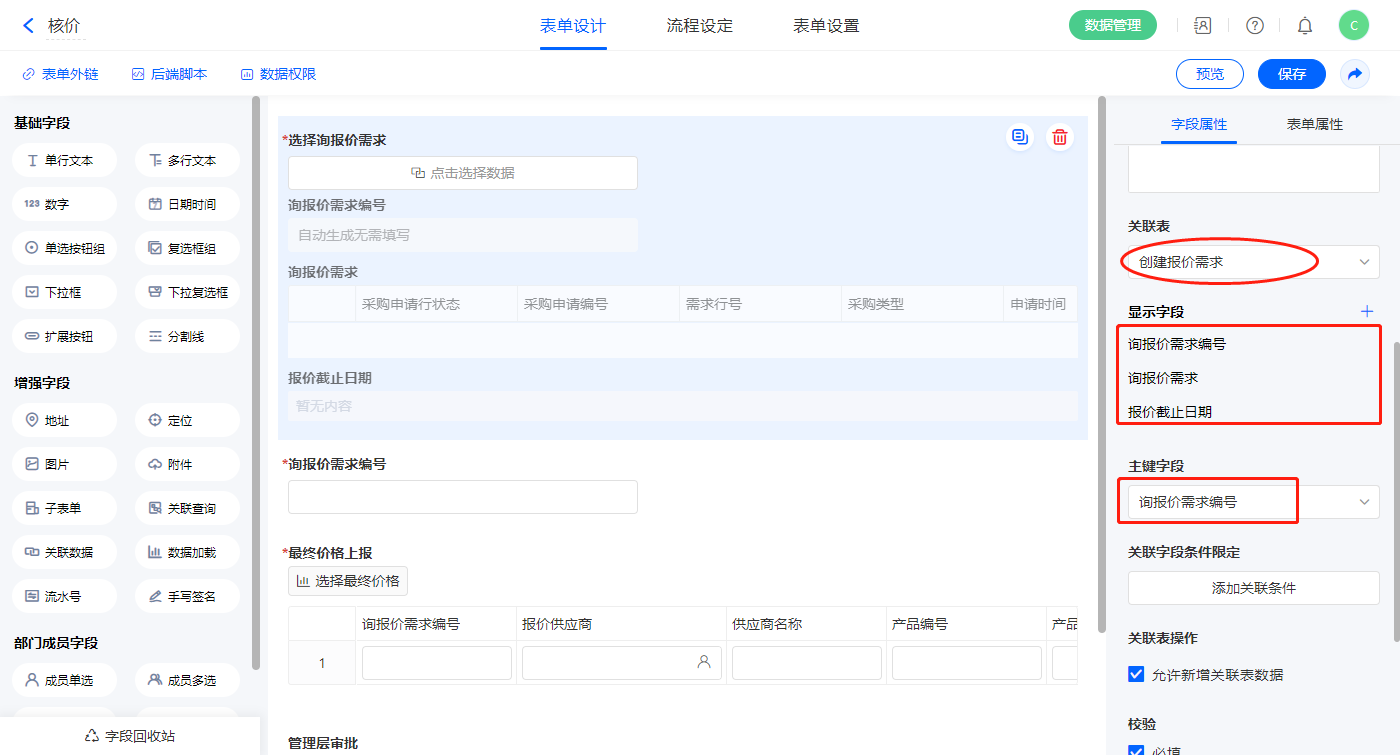Toggle the 必填 checkbox
This screenshot has width=1400, height=755.
[x=1136, y=750]
